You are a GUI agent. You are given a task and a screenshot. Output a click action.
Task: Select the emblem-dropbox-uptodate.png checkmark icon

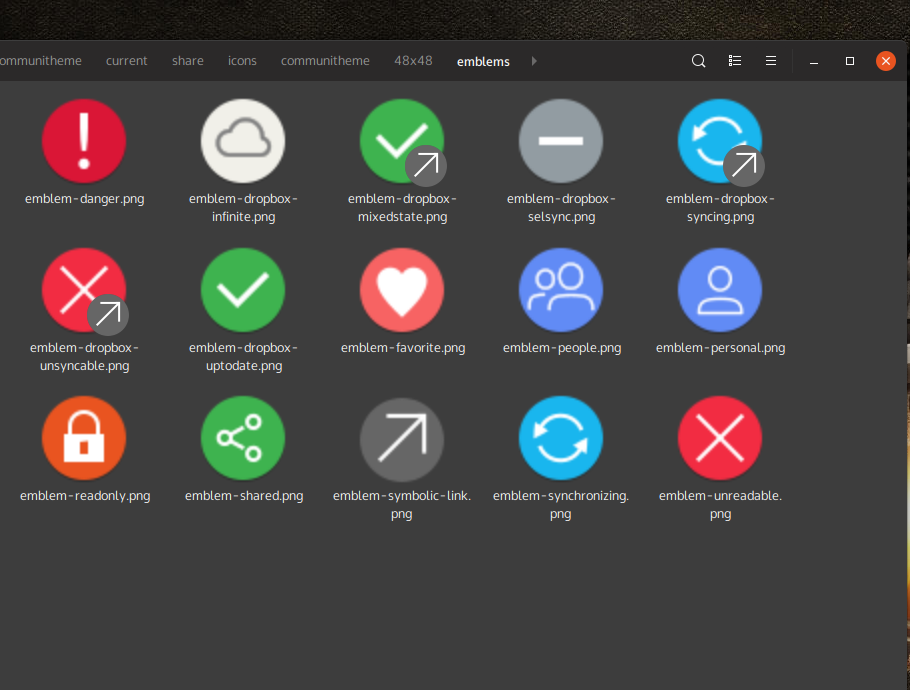click(x=243, y=290)
